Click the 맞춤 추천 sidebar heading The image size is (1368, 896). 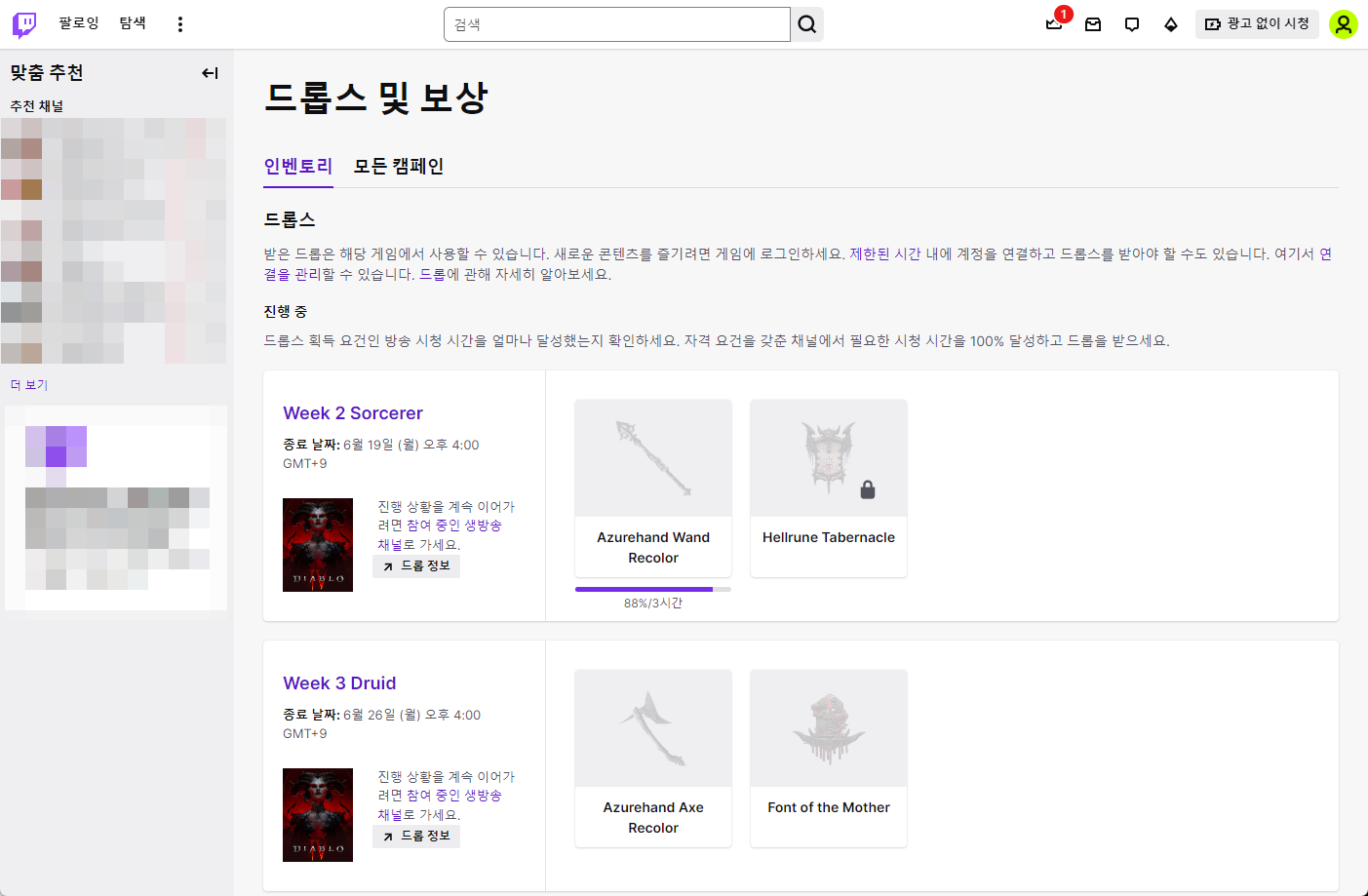click(47, 73)
